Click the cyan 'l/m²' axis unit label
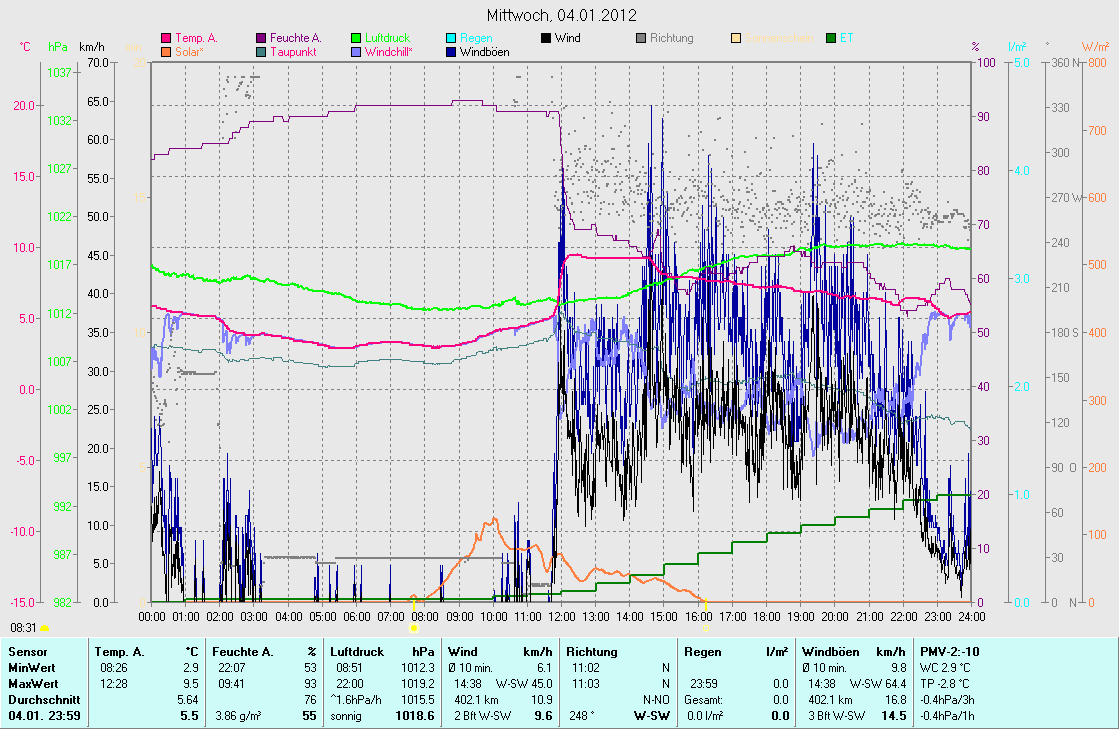The image size is (1119, 729). coord(1017,47)
